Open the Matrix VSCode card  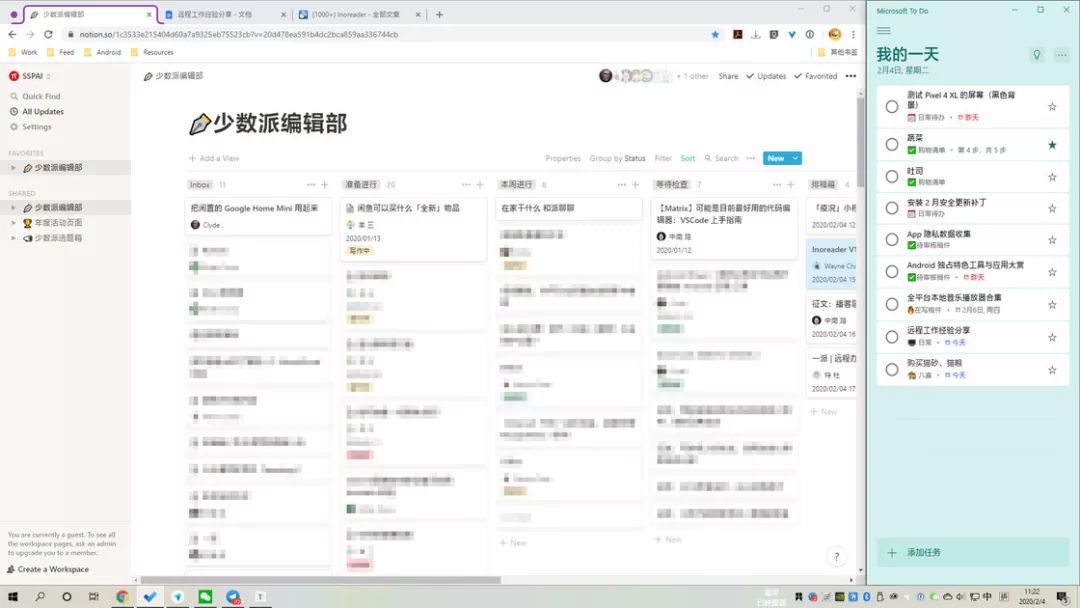click(x=724, y=229)
